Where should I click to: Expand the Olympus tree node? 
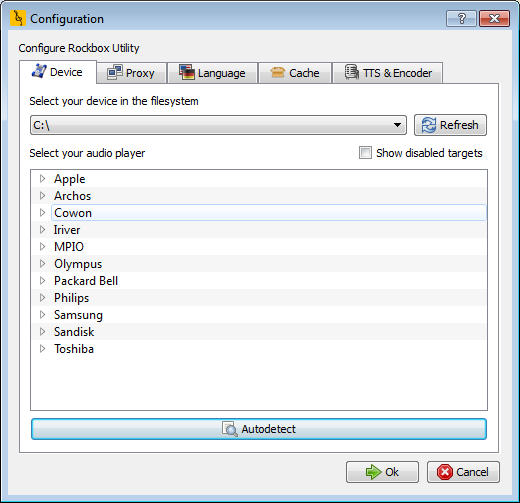pos(42,264)
